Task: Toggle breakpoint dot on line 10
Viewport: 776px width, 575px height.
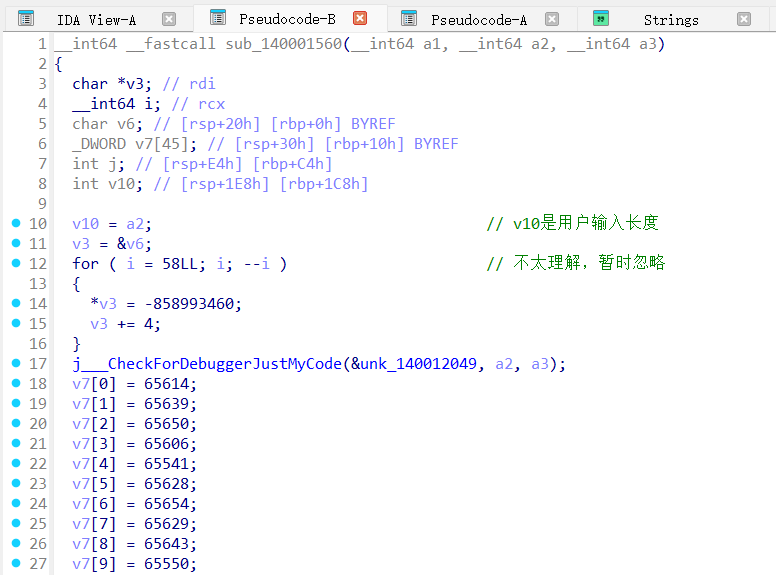Action: tap(16, 223)
